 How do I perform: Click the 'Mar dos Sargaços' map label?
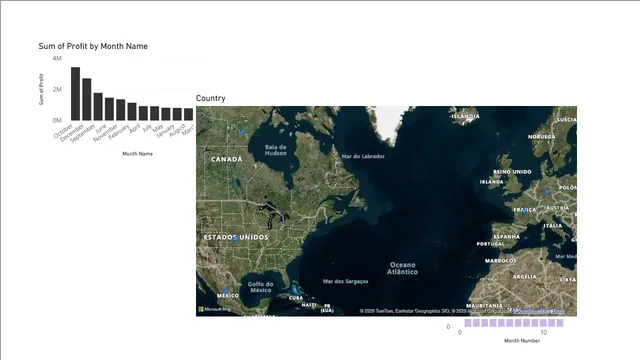point(345,281)
